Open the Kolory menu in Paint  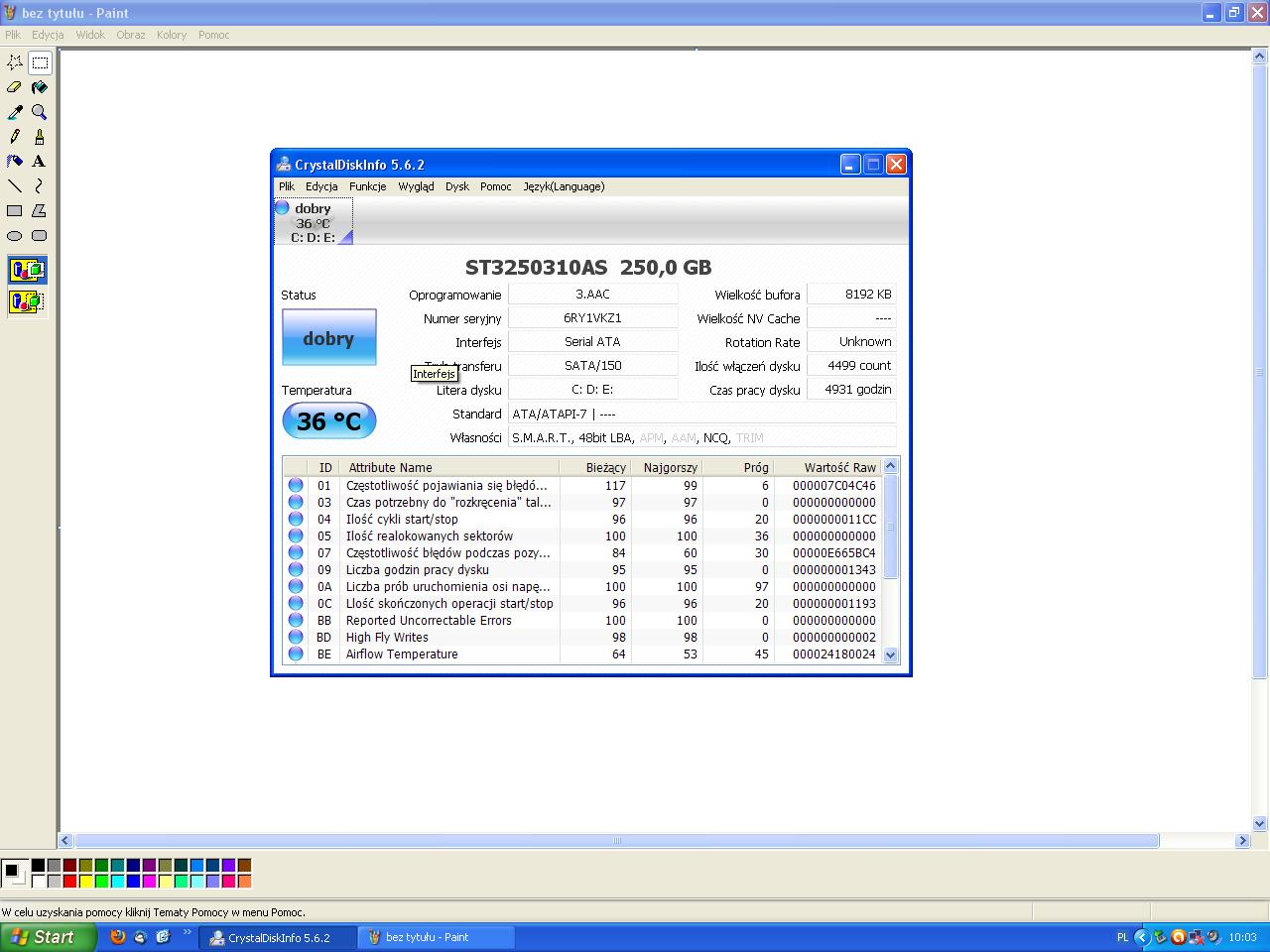(172, 35)
